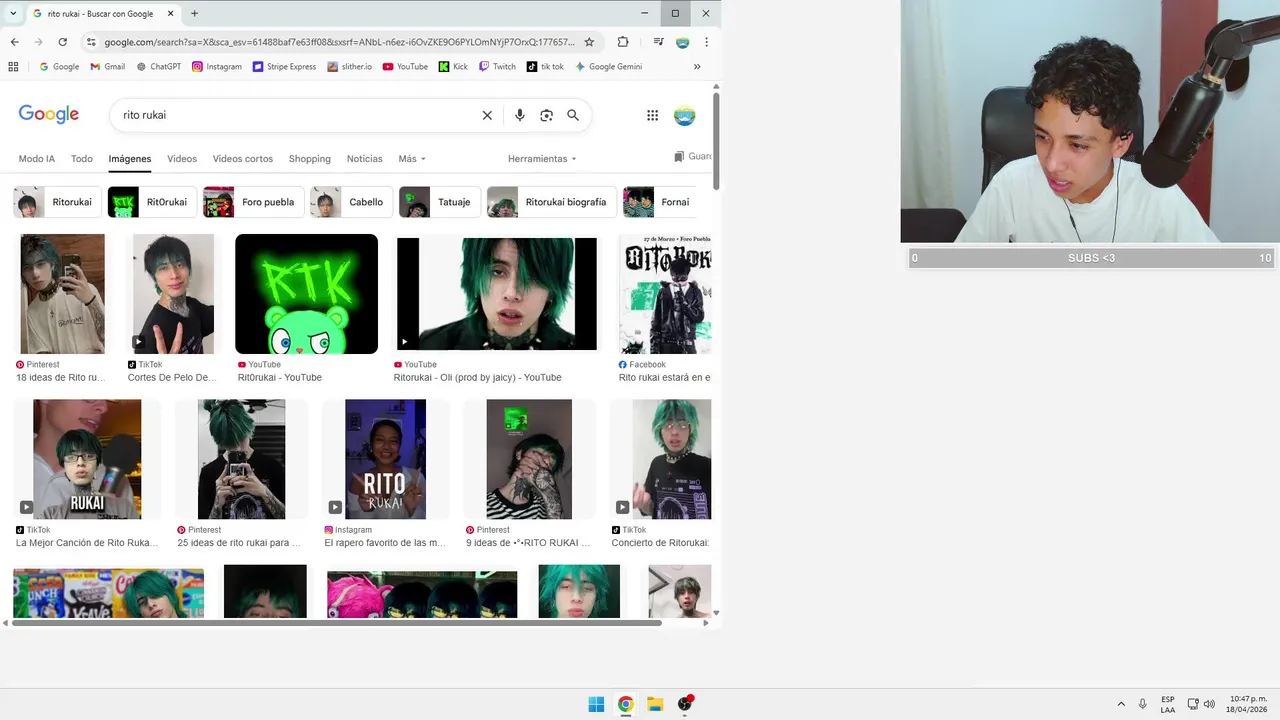Switch to the Shopping tab
This screenshot has width=1280, height=720.
310,159
